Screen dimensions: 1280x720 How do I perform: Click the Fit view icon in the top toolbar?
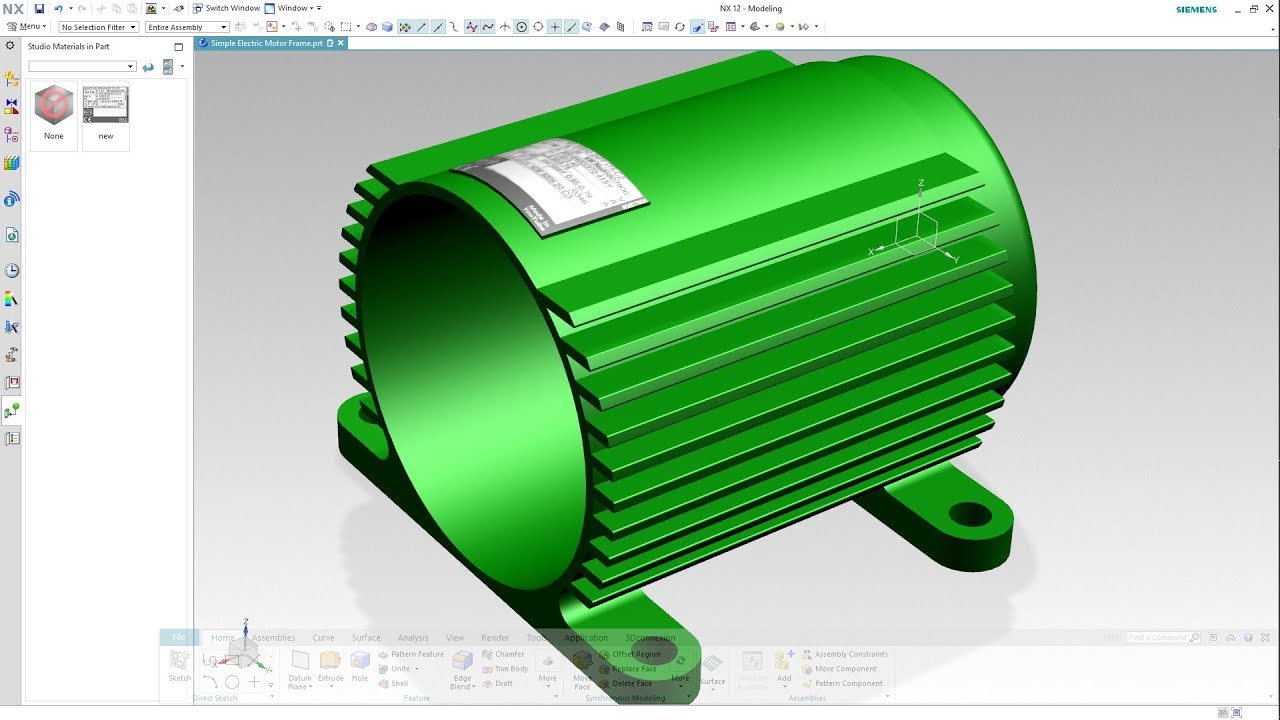(647, 27)
